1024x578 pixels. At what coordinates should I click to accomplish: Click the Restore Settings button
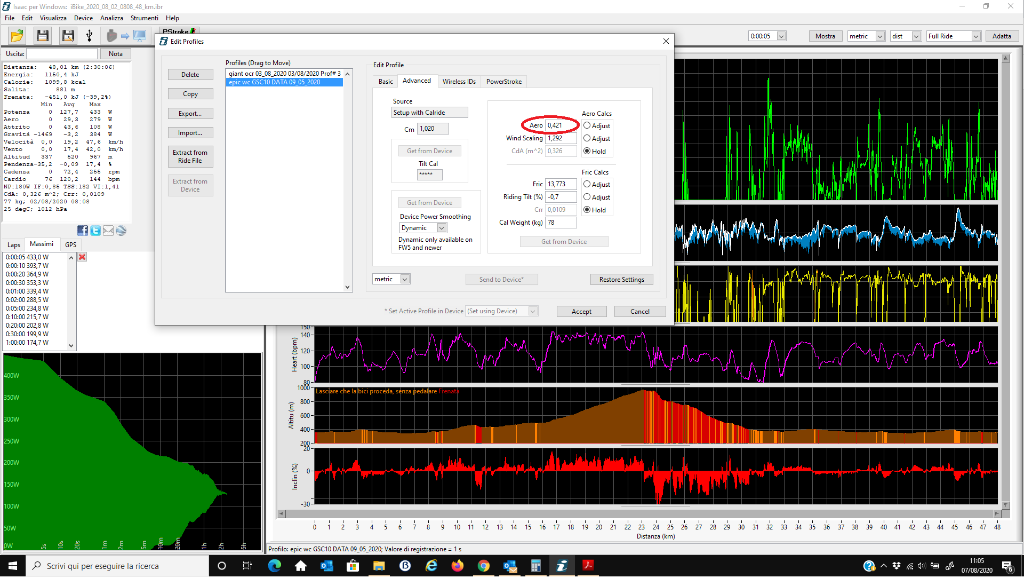[x=621, y=279]
